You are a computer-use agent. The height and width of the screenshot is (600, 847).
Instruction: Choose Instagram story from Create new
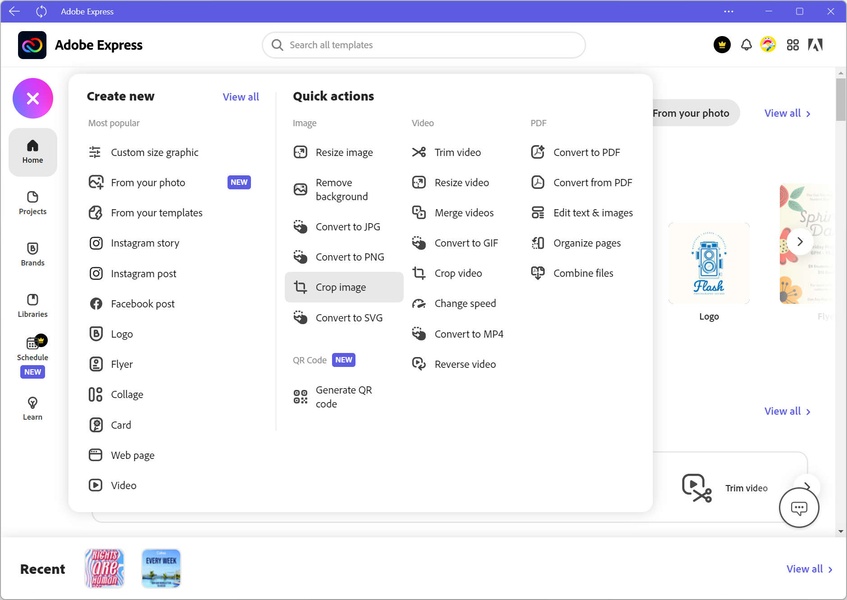(x=145, y=243)
